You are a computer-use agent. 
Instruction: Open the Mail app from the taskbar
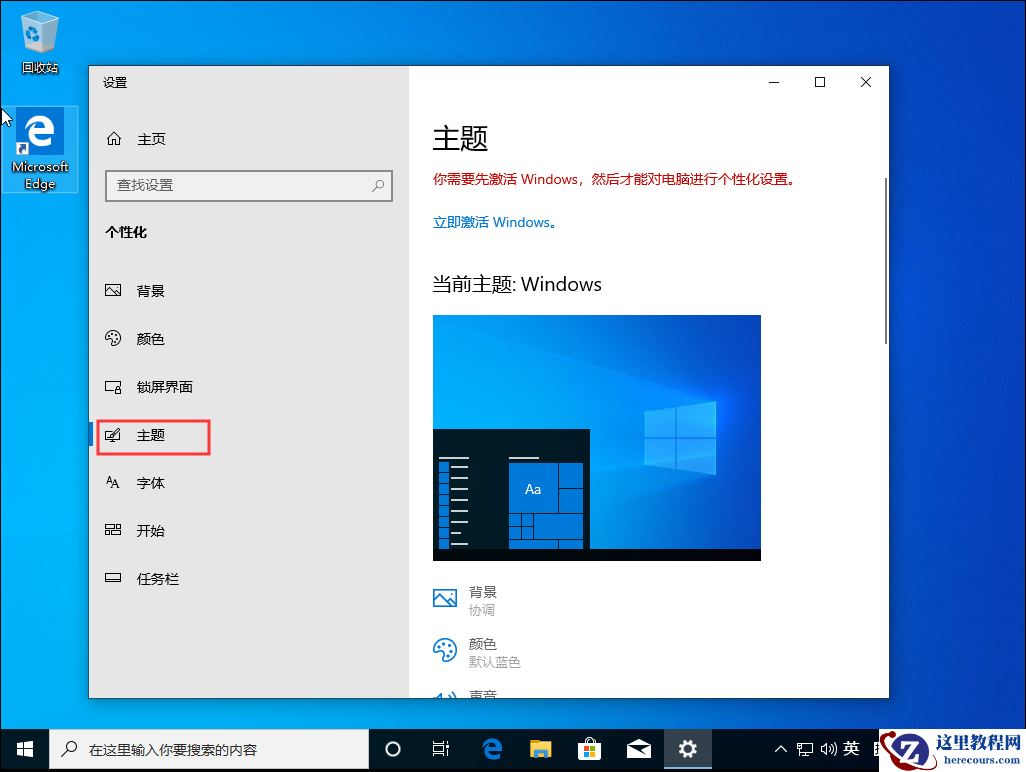638,748
